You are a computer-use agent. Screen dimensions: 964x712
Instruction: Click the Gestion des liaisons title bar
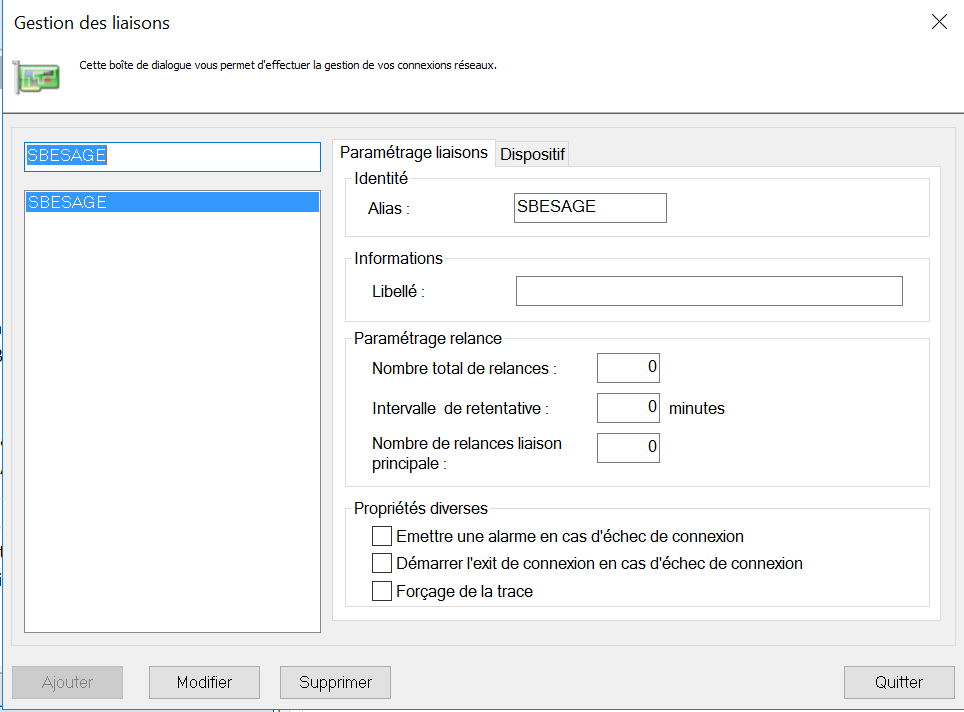pos(400,22)
